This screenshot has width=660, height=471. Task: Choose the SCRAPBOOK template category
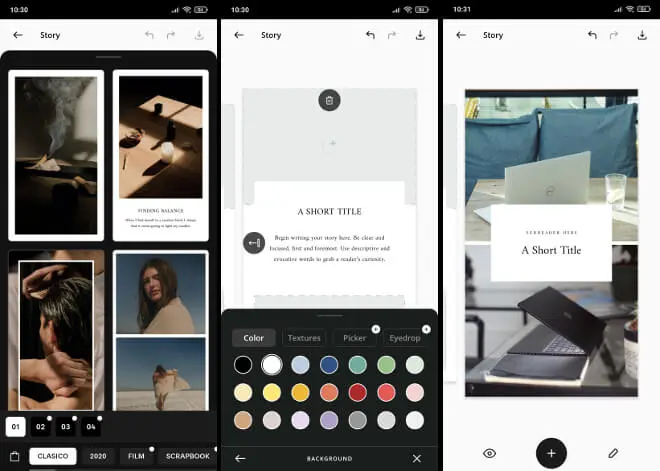(x=187, y=456)
